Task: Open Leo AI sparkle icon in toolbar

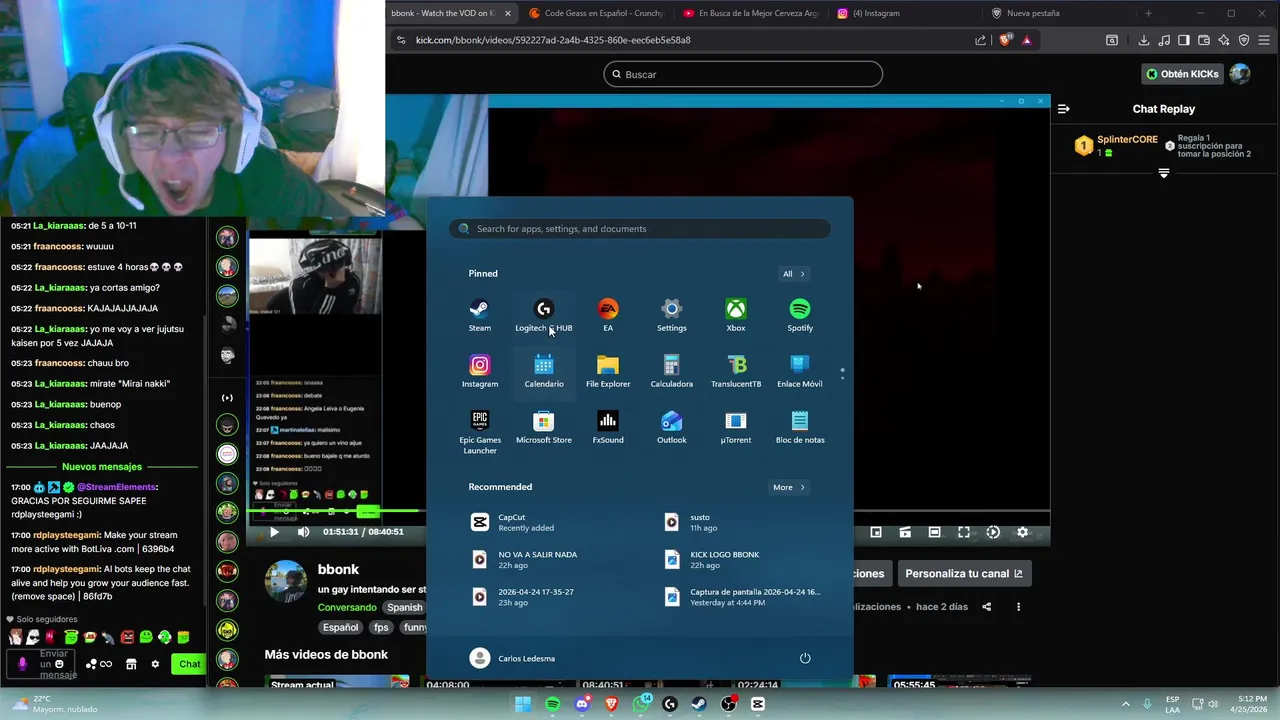Action: [x=1224, y=40]
